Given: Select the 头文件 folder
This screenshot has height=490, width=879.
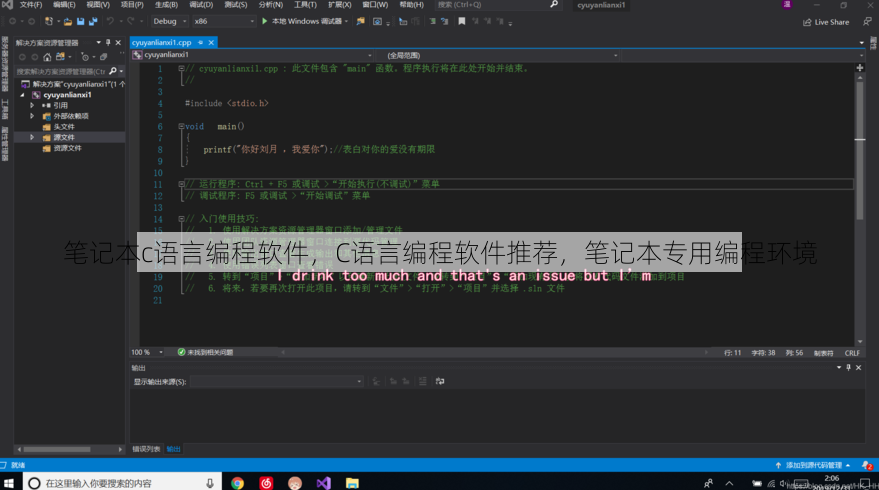Looking at the screenshot, I should coord(64,127).
